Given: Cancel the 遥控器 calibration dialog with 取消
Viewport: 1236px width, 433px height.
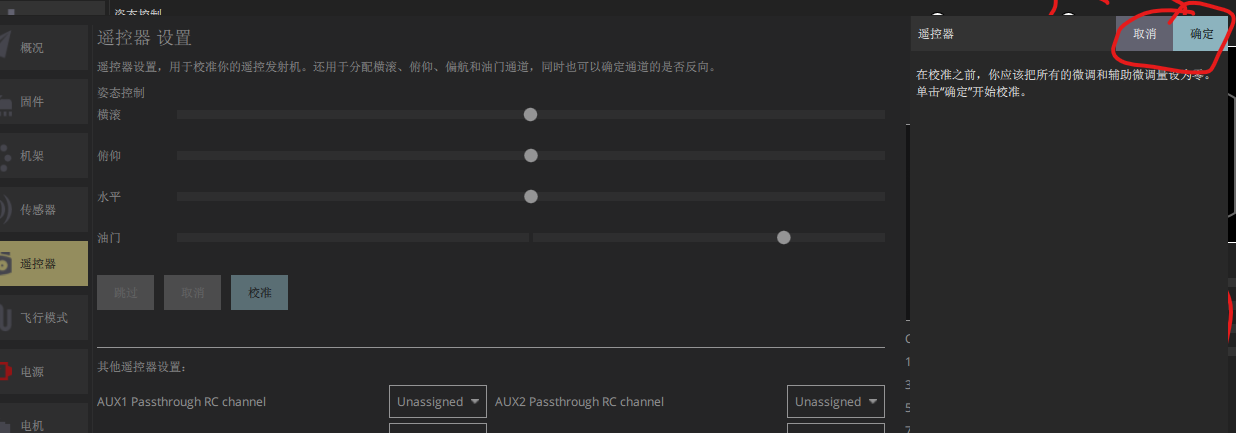Looking at the screenshot, I should pos(1145,34).
